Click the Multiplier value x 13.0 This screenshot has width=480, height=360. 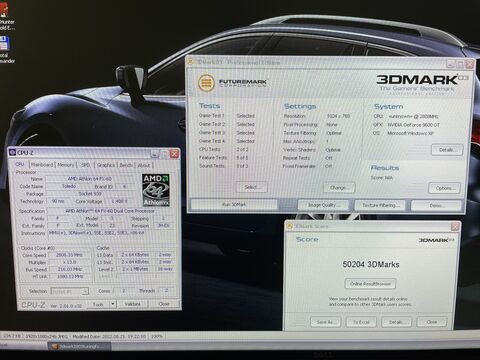tap(69, 262)
